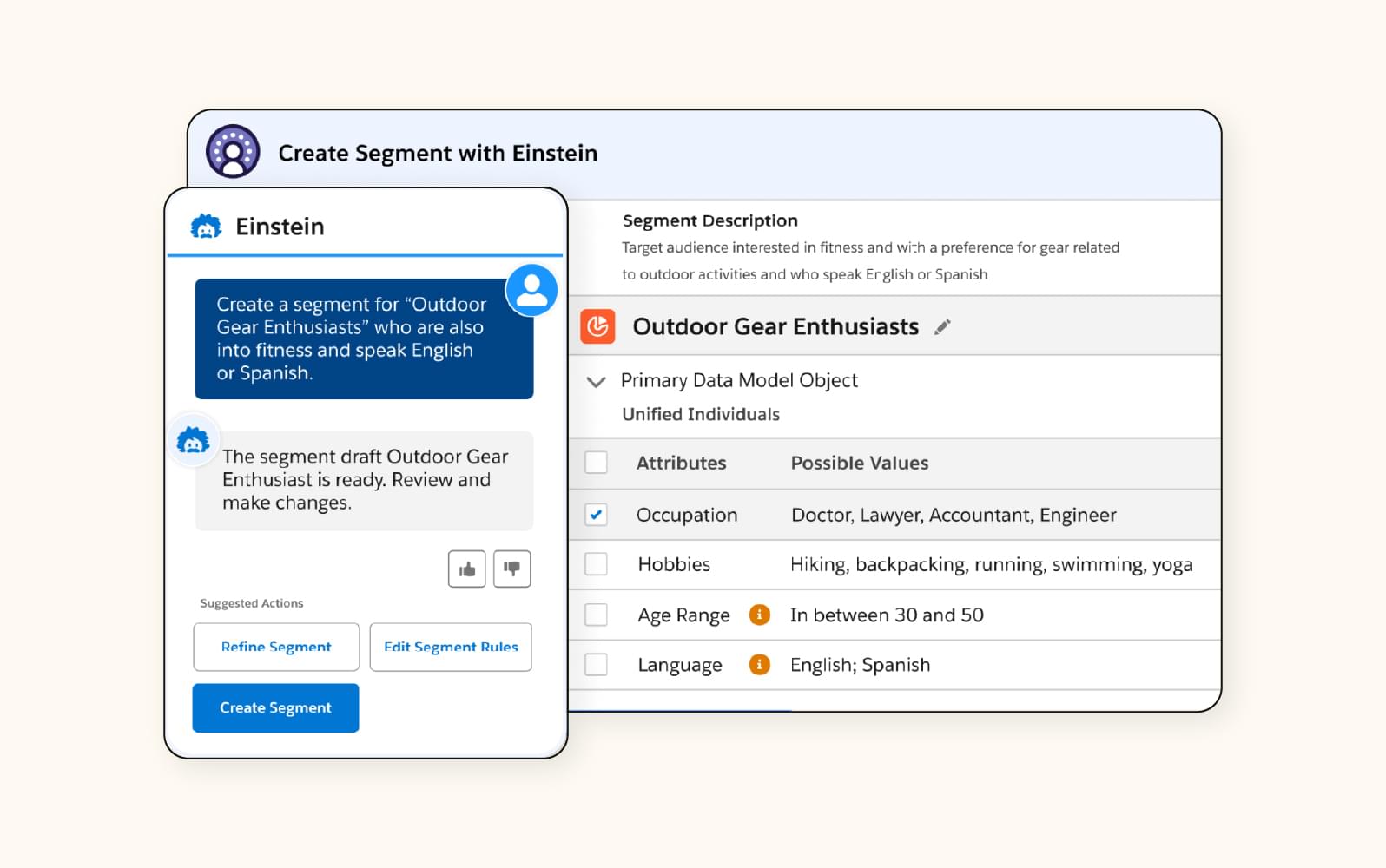
Task: Click the user avatar on the chat message
Action: [x=531, y=290]
